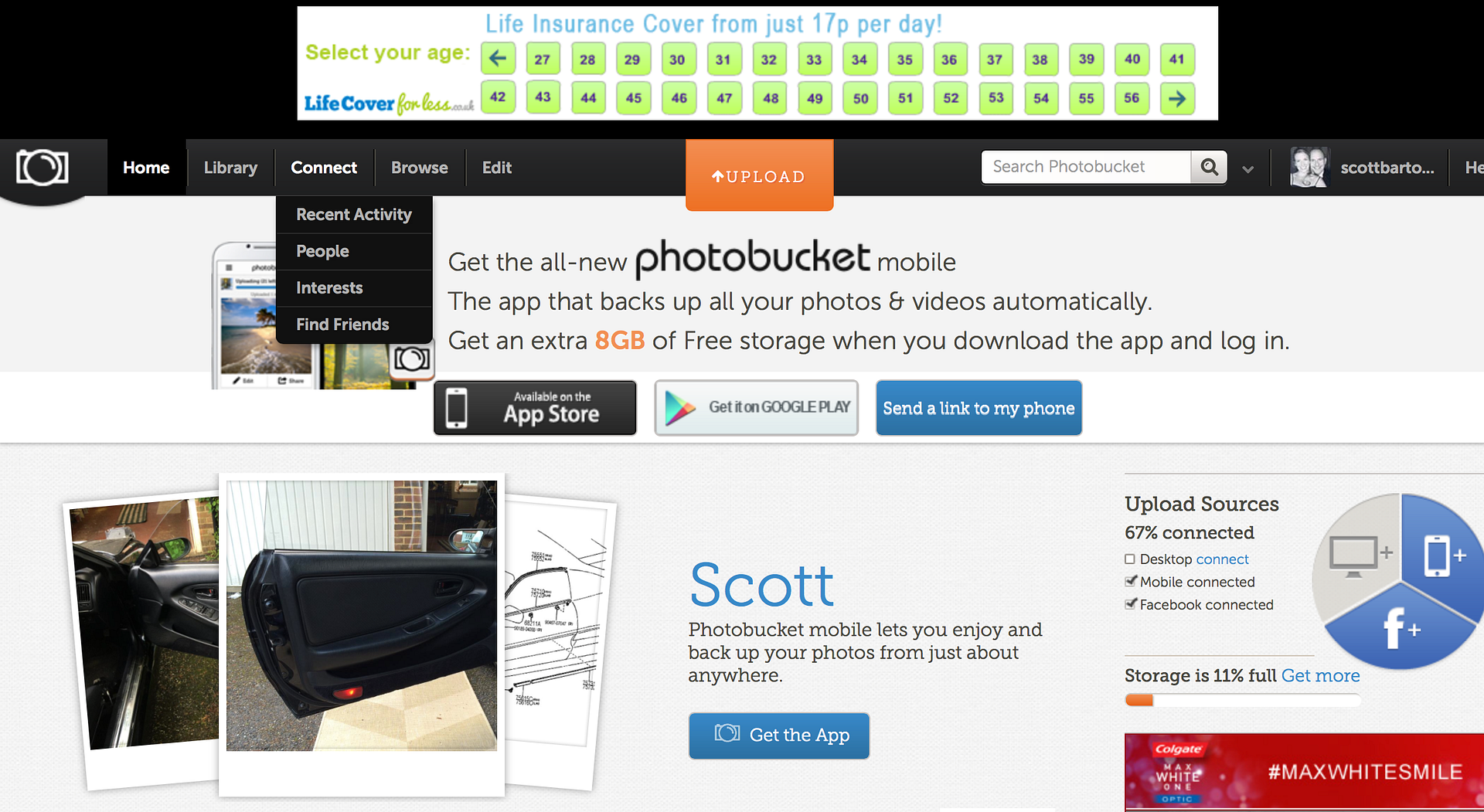The height and width of the screenshot is (812, 1484).
Task: Click Get it on Google Play button
Action: click(x=757, y=408)
